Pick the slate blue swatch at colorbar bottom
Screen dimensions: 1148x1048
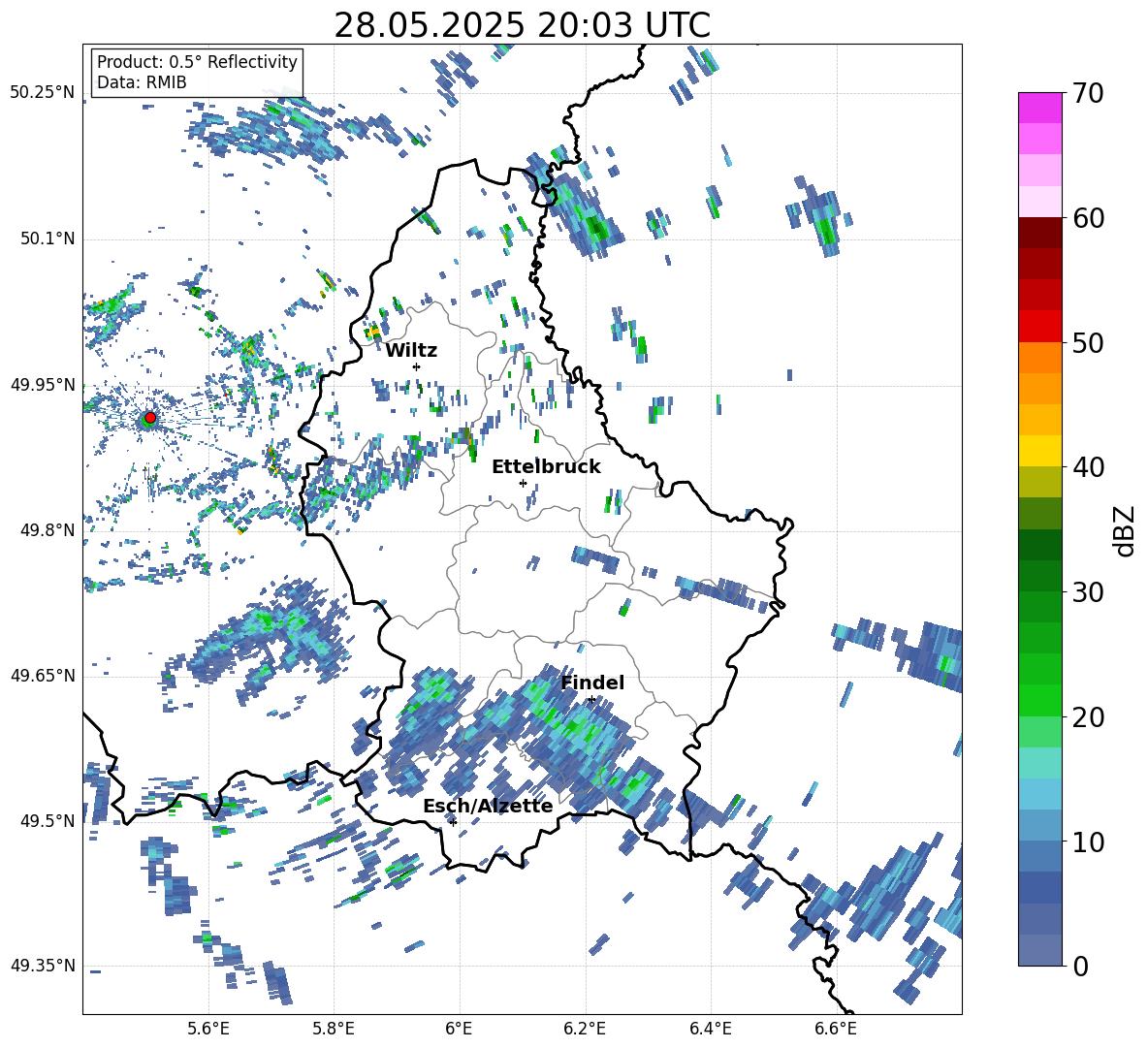point(1039,950)
